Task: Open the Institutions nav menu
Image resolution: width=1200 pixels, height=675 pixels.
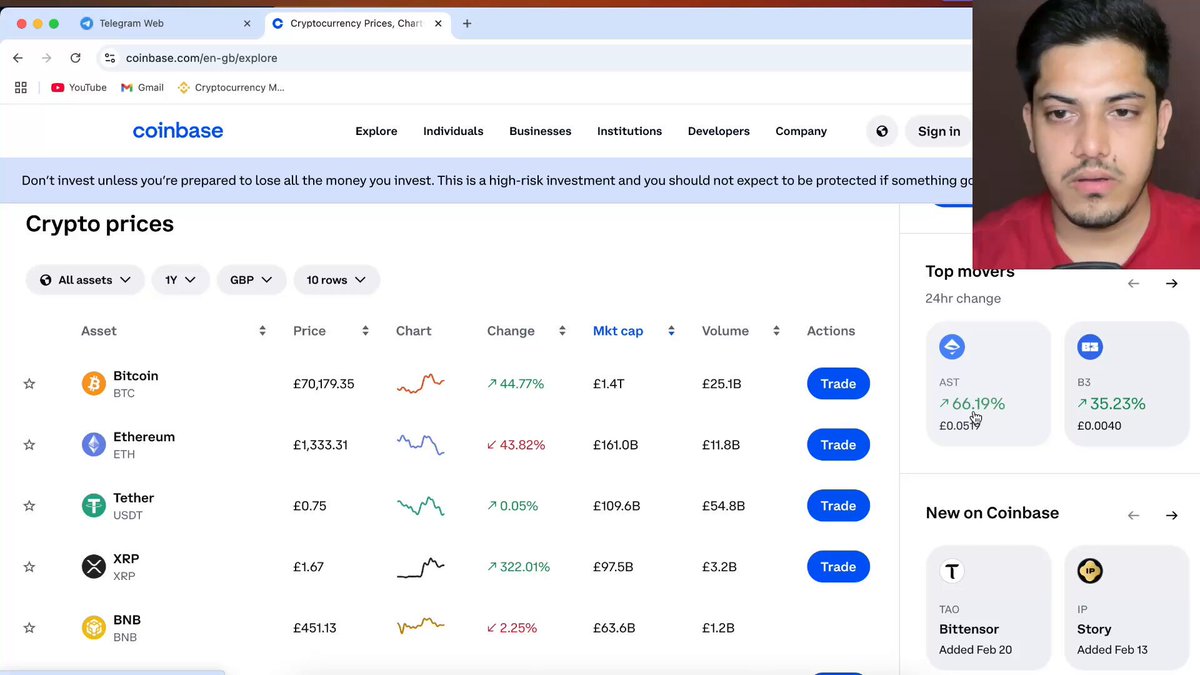Action: 629,131
